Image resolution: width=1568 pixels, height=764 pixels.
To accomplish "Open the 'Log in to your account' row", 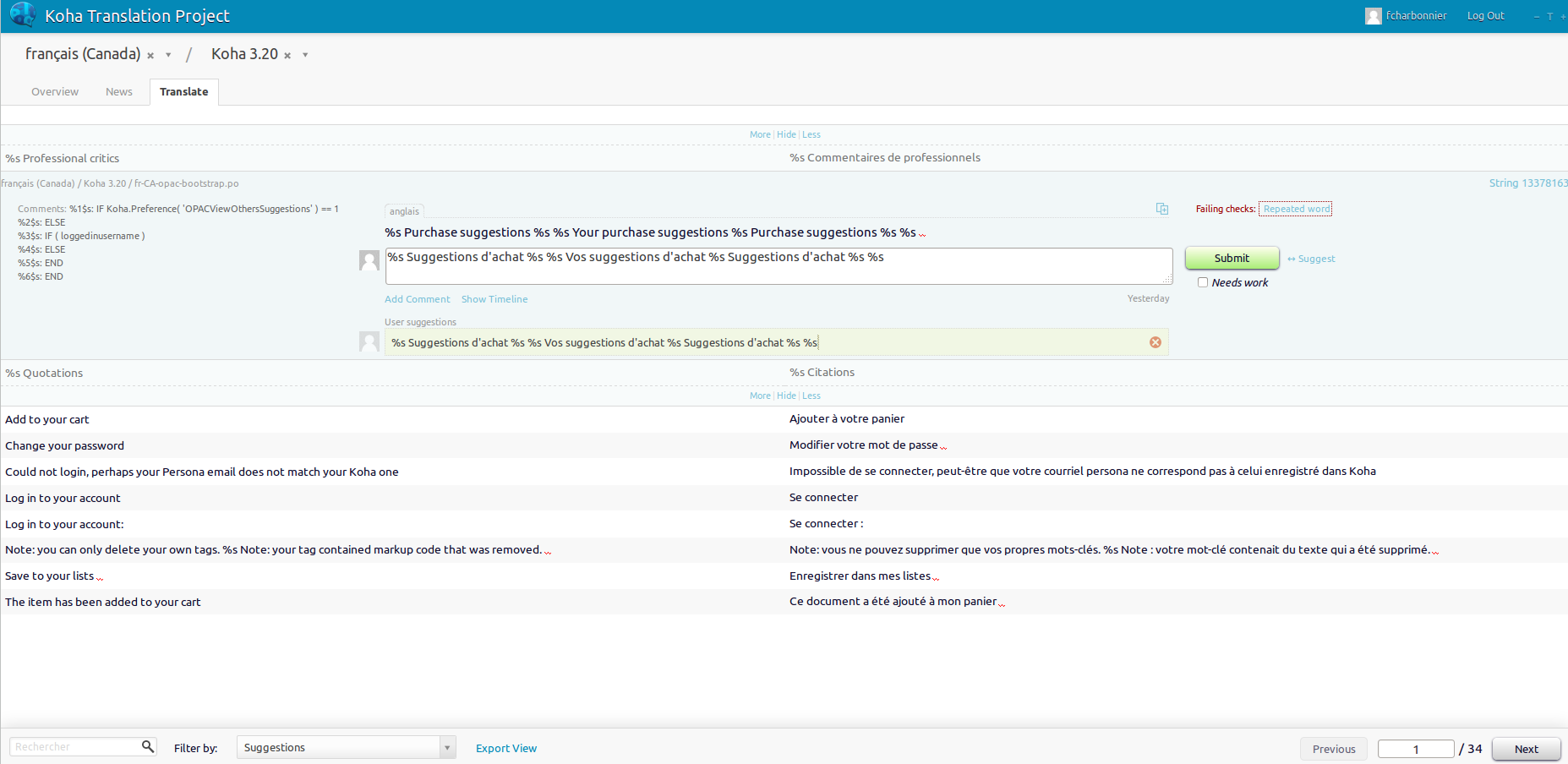I will 784,498.
